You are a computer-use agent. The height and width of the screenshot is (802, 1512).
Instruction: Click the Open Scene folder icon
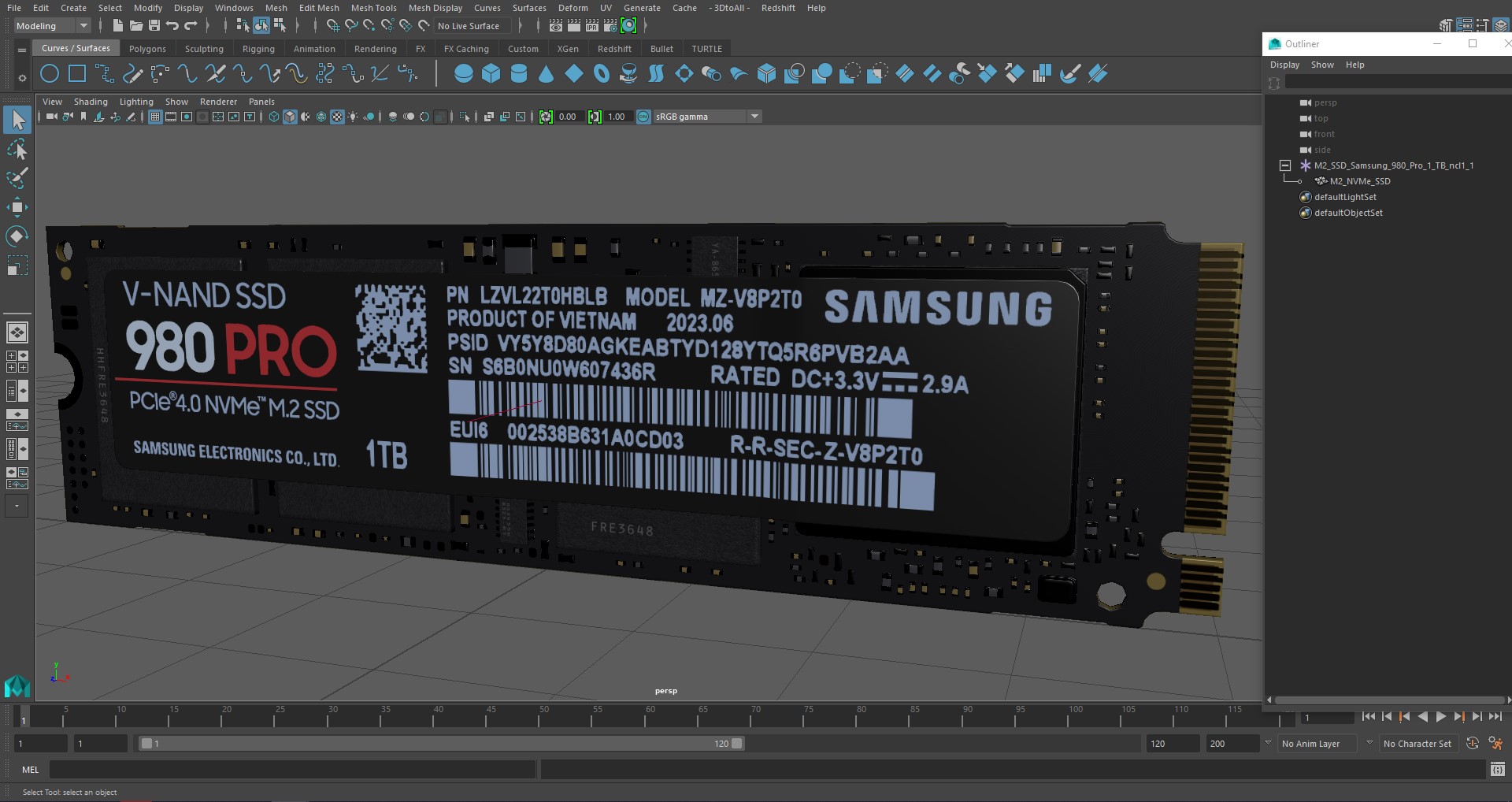(136, 26)
